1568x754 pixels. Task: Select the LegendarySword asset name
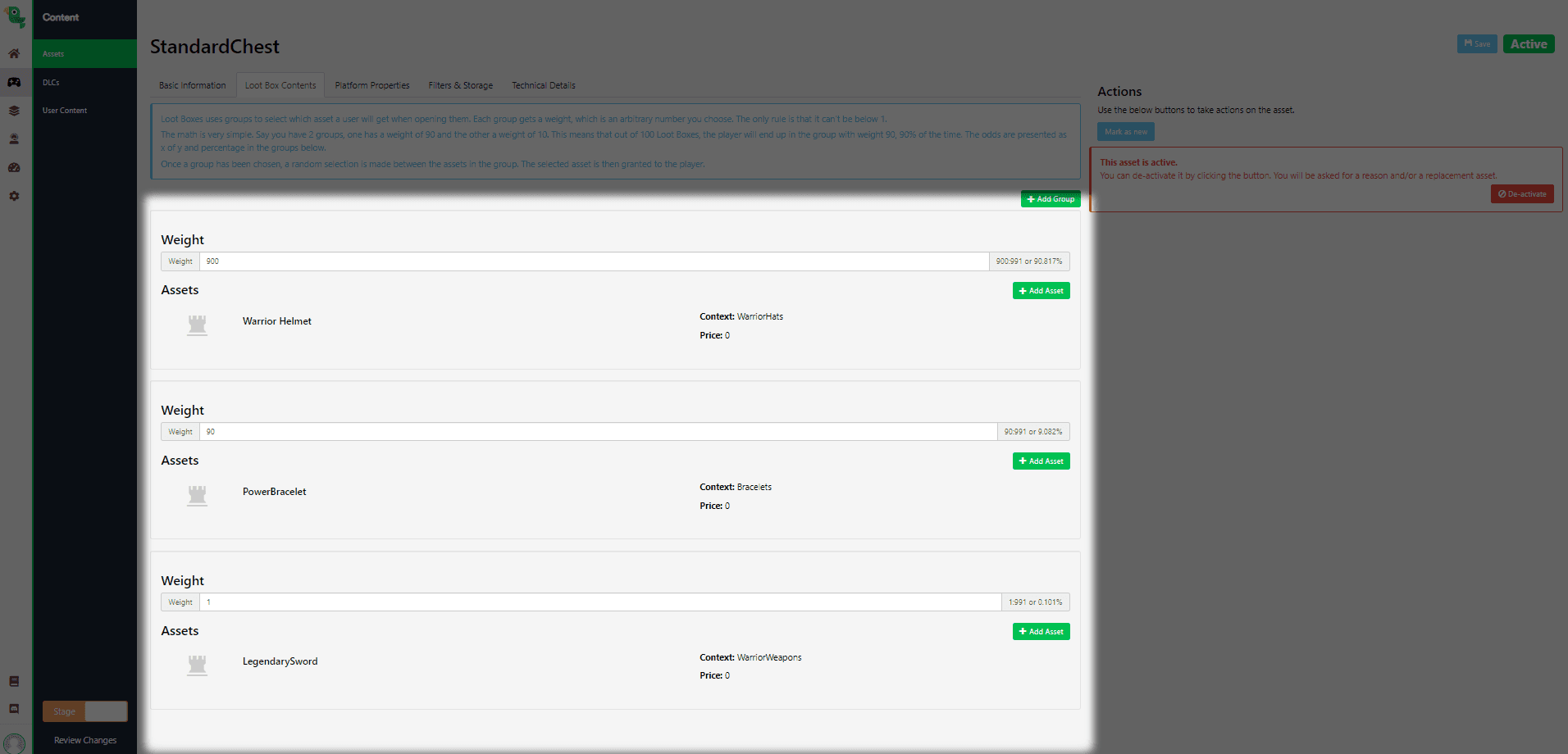[280, 661]
